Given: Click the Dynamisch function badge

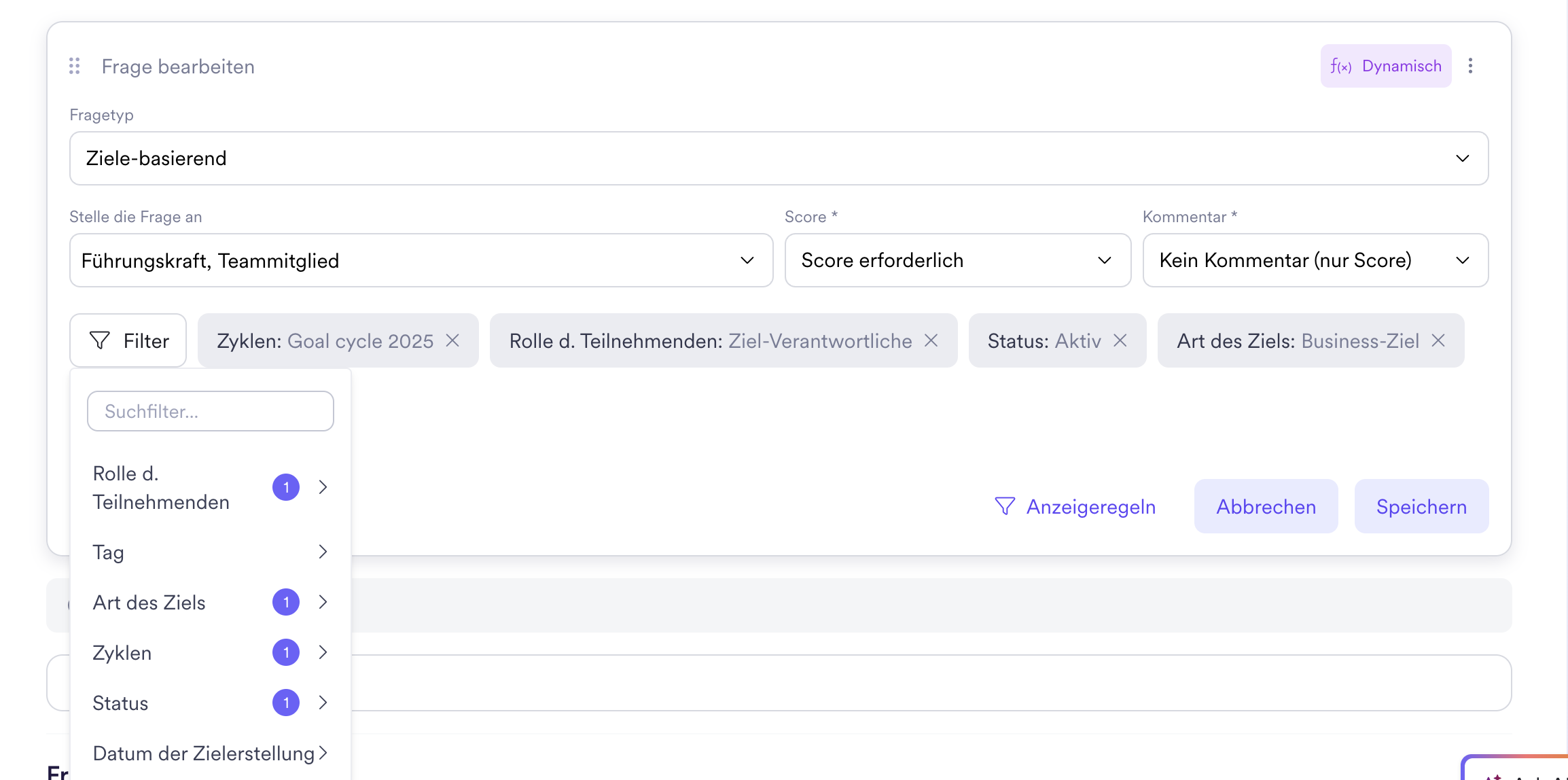Looking at the screenshot, I should [1386, 66].
